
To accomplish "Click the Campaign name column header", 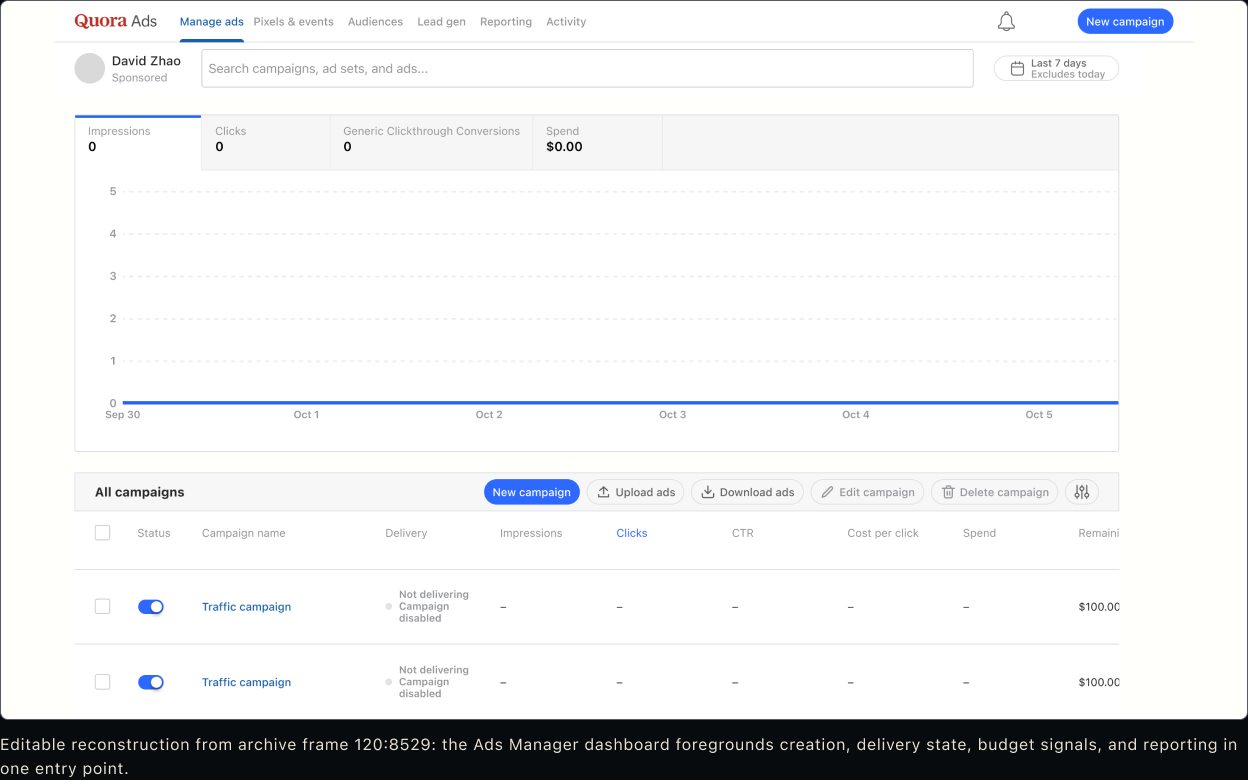I will [x=244, y=533].
